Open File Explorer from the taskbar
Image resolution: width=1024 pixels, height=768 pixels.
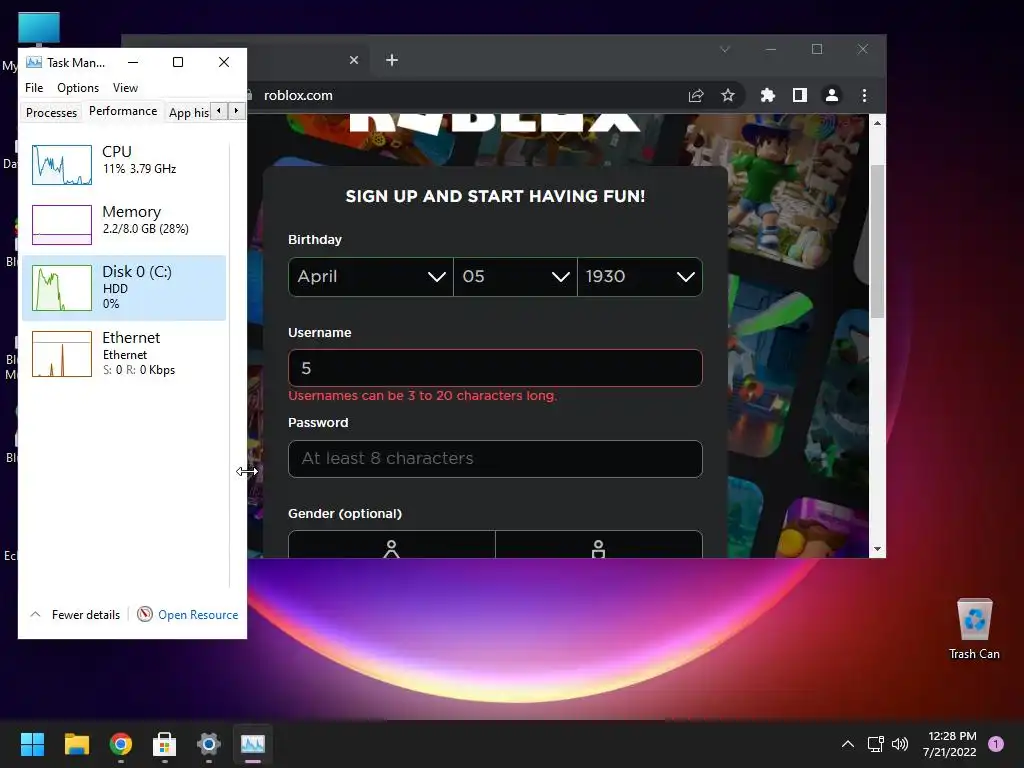point(76,744)
